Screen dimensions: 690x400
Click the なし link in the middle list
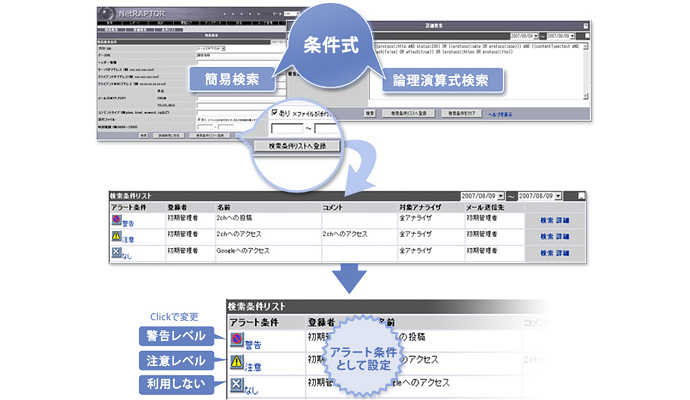tap(127, 256)
